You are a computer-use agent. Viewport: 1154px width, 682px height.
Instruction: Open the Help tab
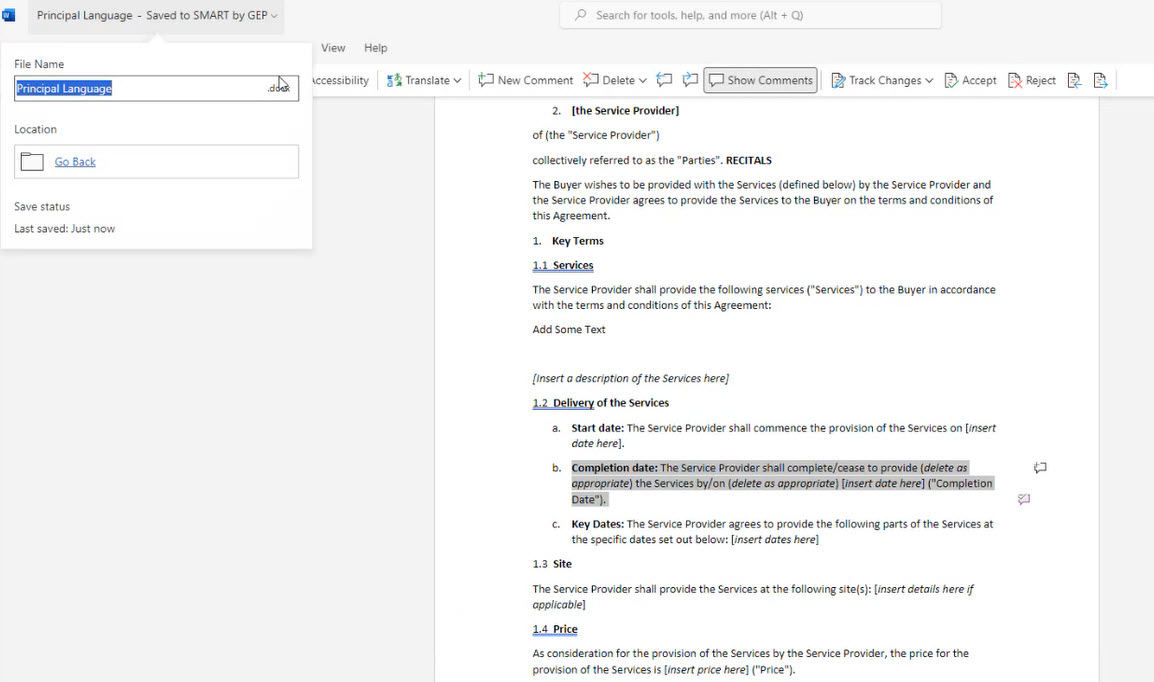(375, 48)
